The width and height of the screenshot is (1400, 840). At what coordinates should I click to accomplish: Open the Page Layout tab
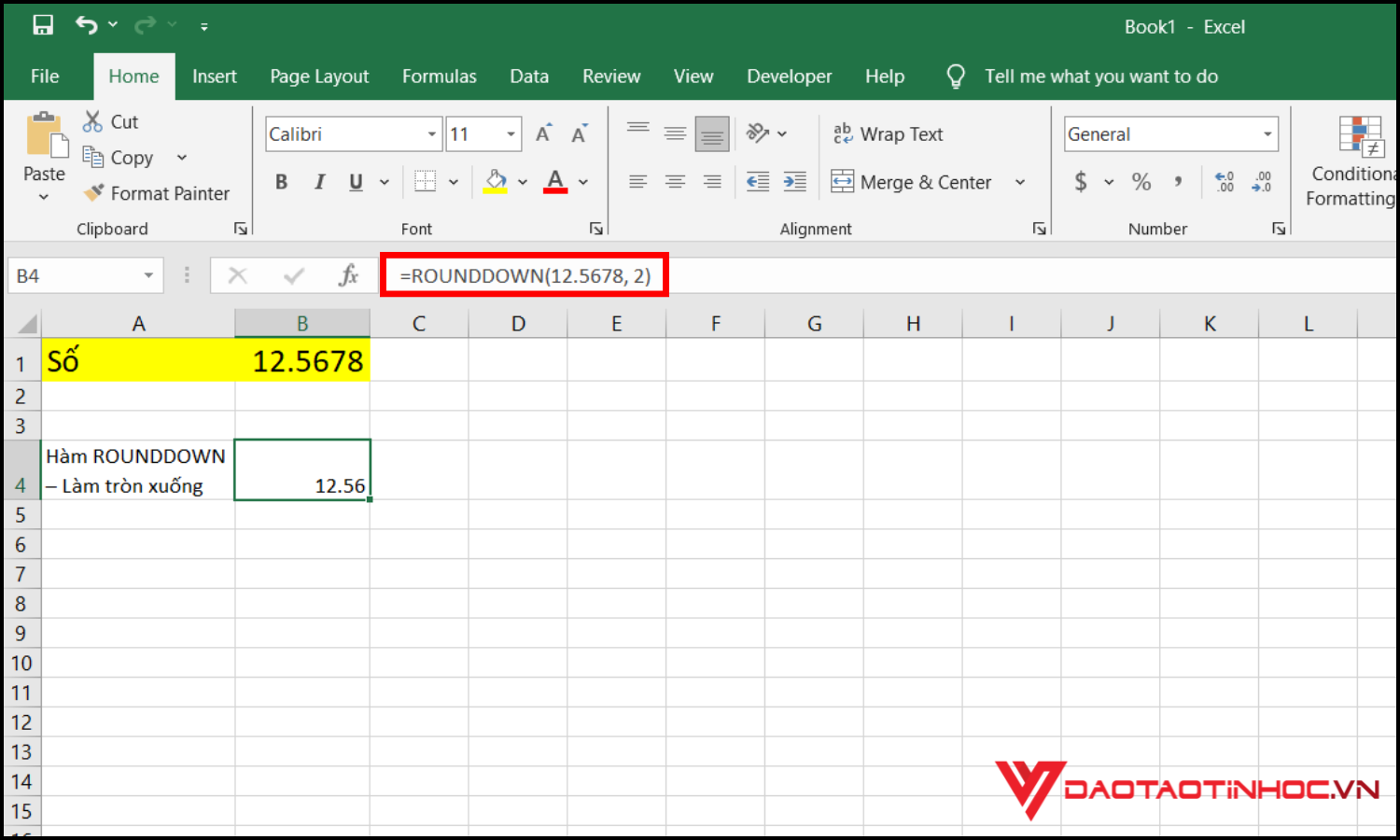point(319,77)
